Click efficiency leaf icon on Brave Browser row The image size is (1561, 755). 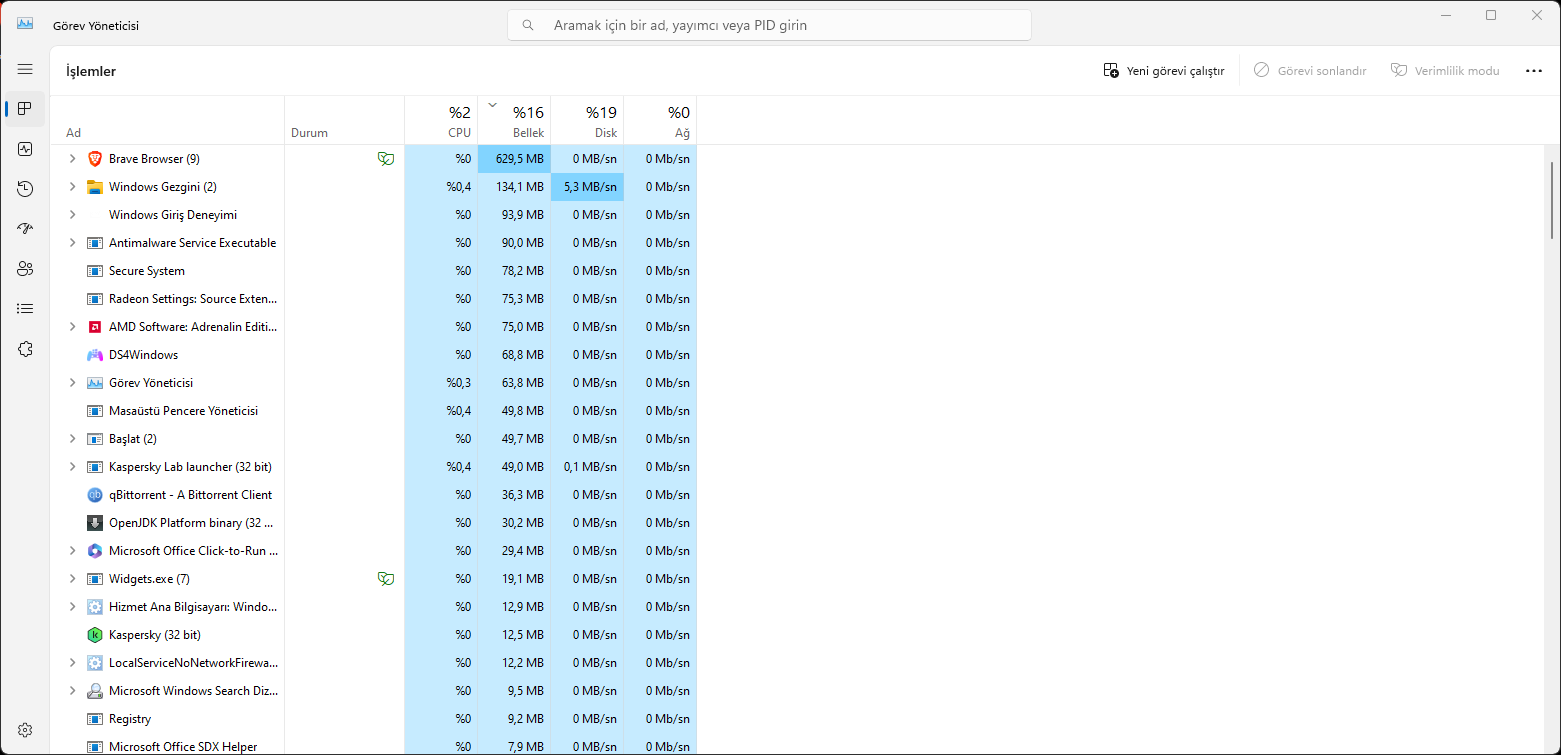click(x=385, y=158)
